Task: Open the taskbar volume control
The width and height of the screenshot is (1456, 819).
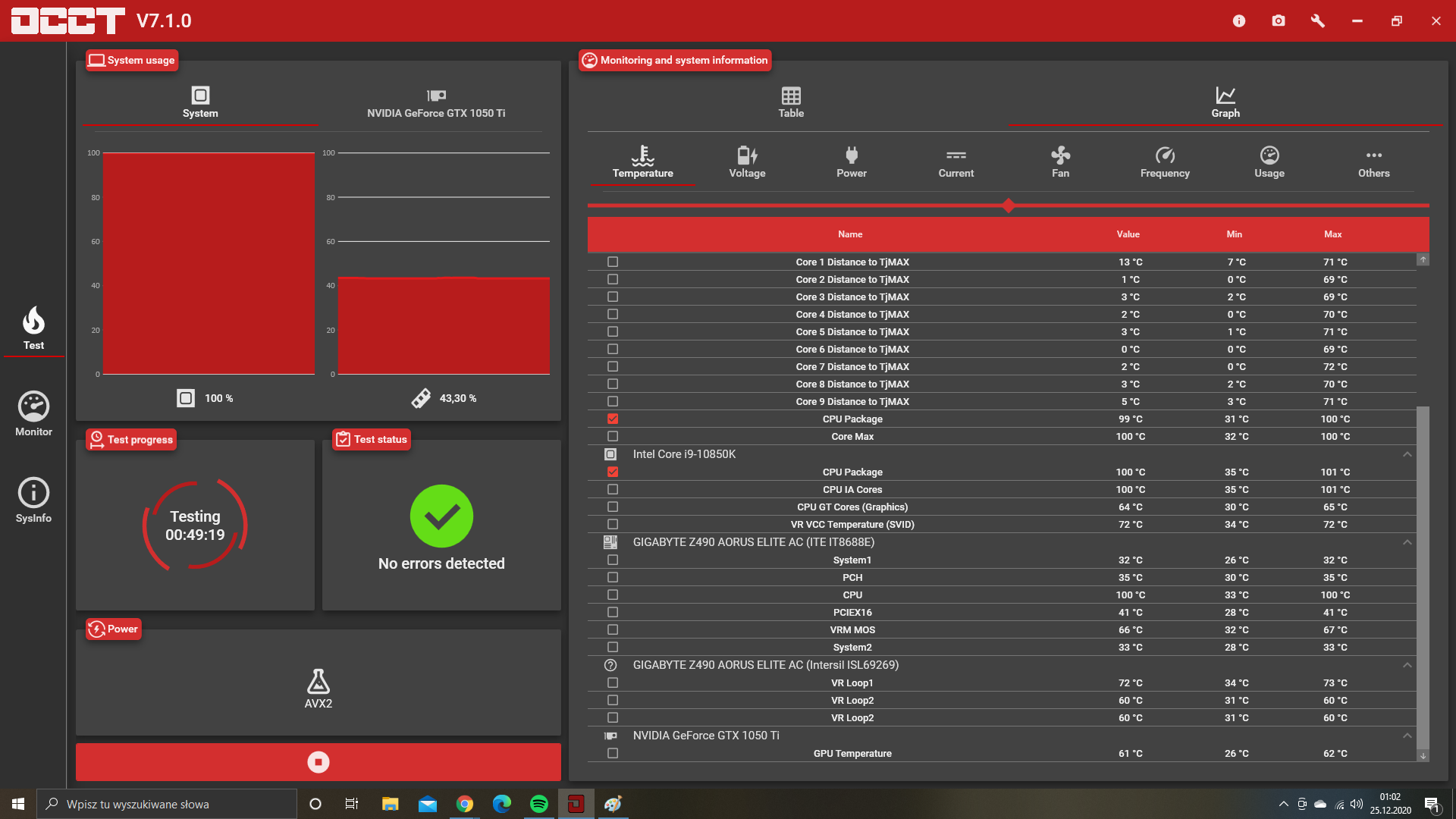Action: coord(1357,804)
